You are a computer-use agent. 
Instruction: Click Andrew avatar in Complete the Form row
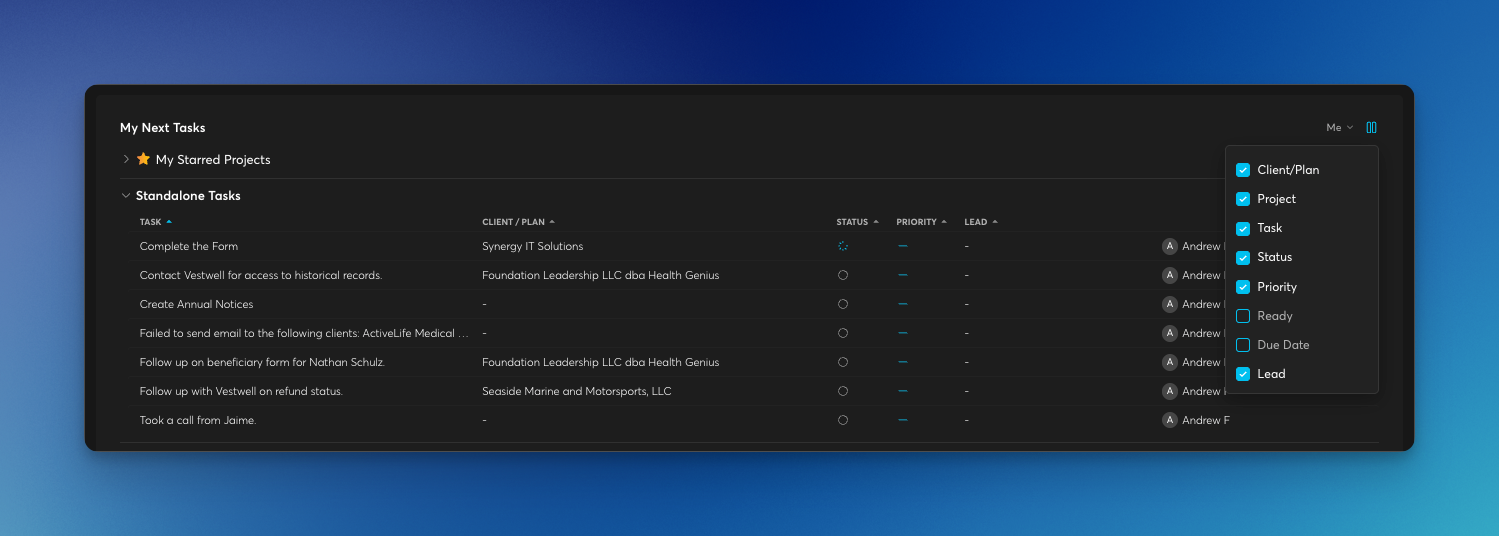tap(1170, 246)
